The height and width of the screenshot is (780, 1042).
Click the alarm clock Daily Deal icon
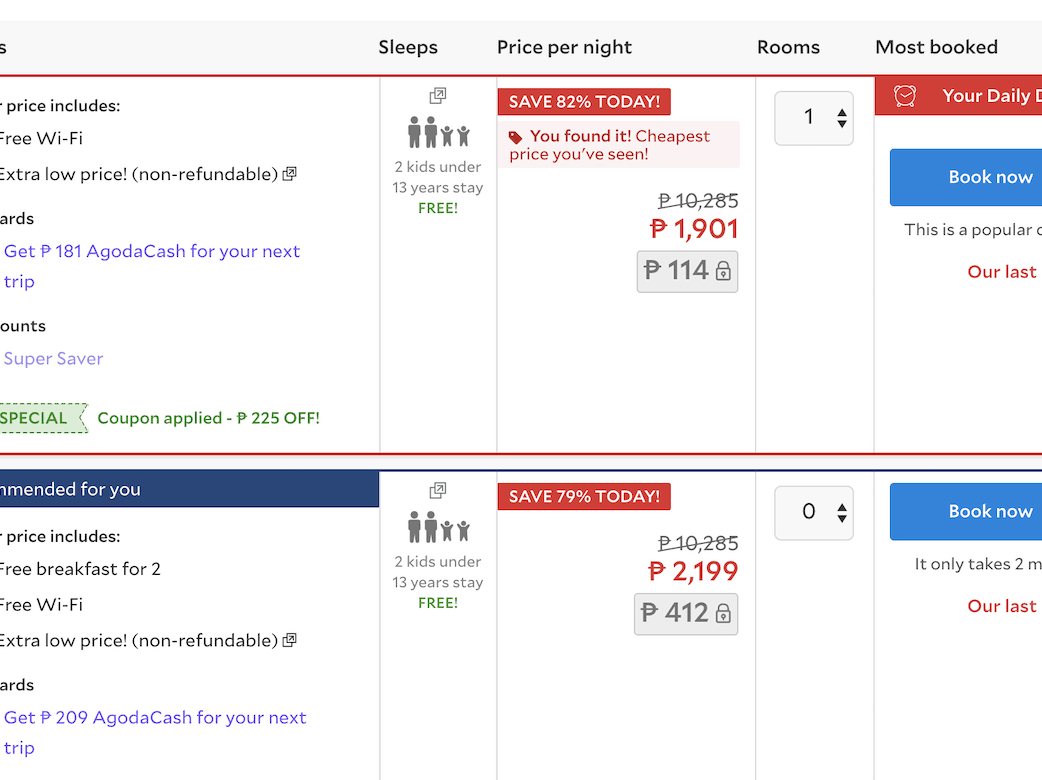[905, 96]
